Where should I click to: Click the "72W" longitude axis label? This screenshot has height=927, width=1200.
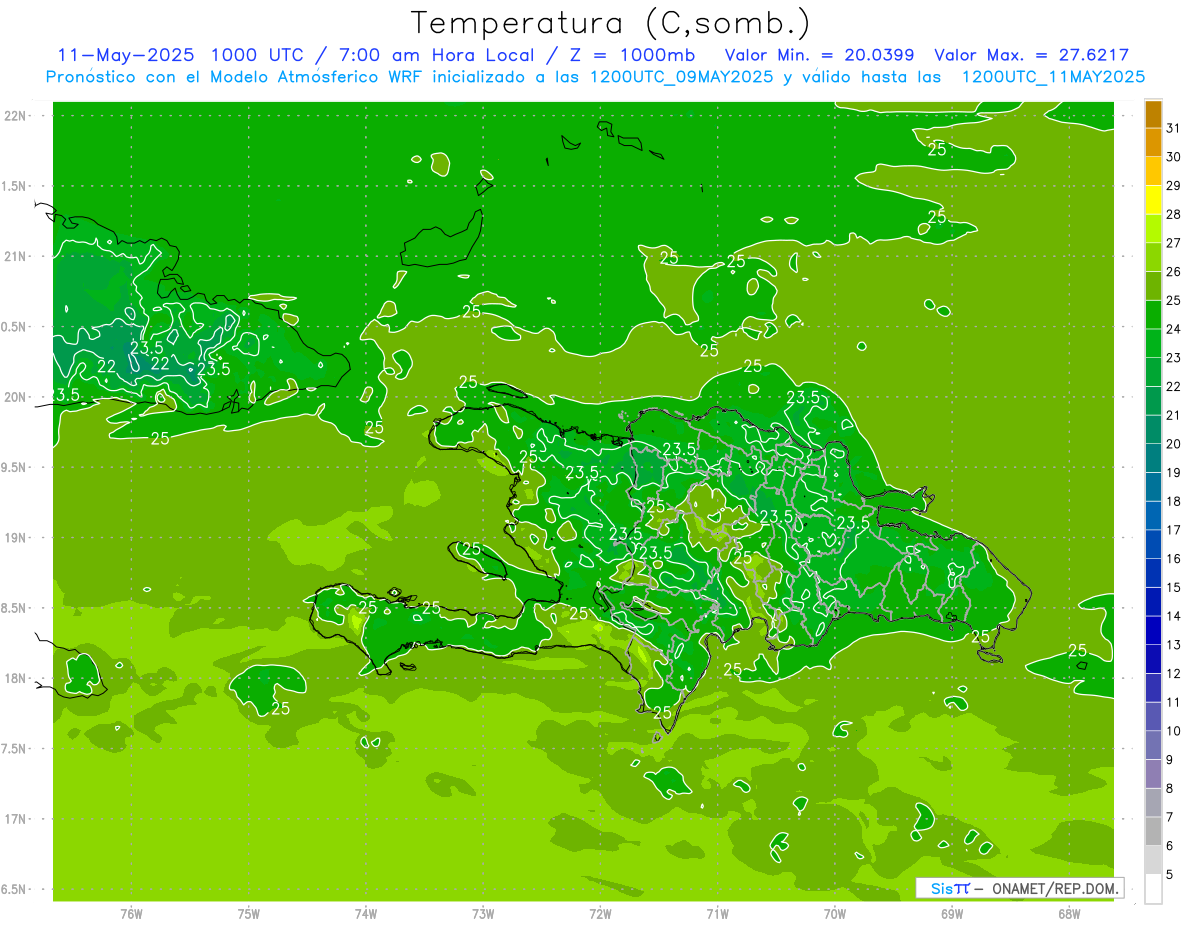(600, 914)
